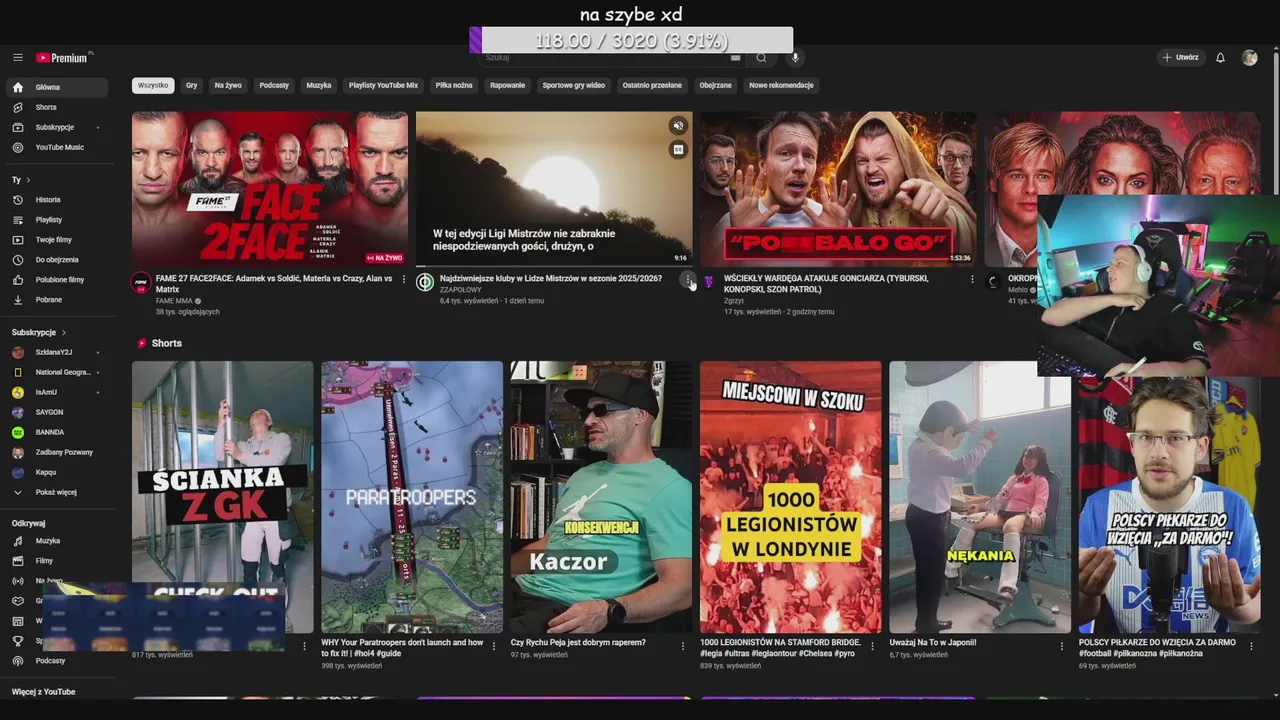Screen dimensions: 1280x720
Task: Click the Utwórz create button
Action: [x=1180, y=58]
